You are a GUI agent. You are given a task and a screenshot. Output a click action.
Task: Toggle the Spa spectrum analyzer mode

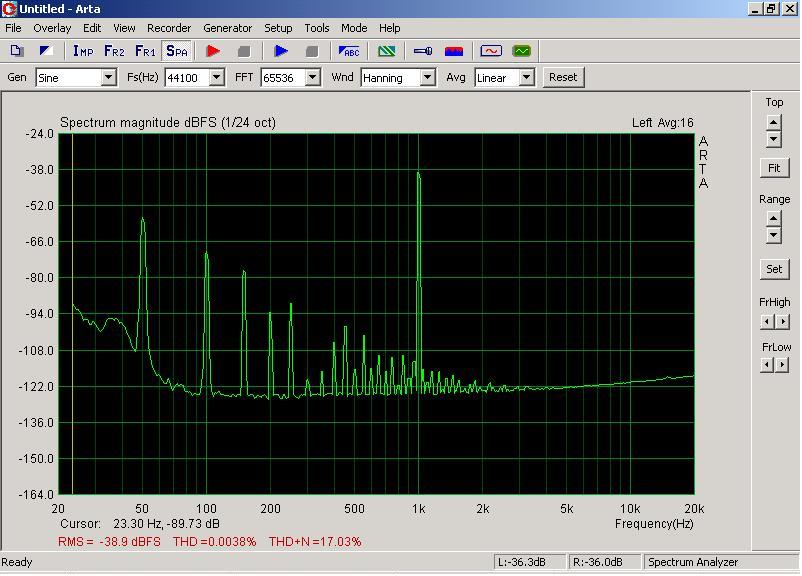177,51
